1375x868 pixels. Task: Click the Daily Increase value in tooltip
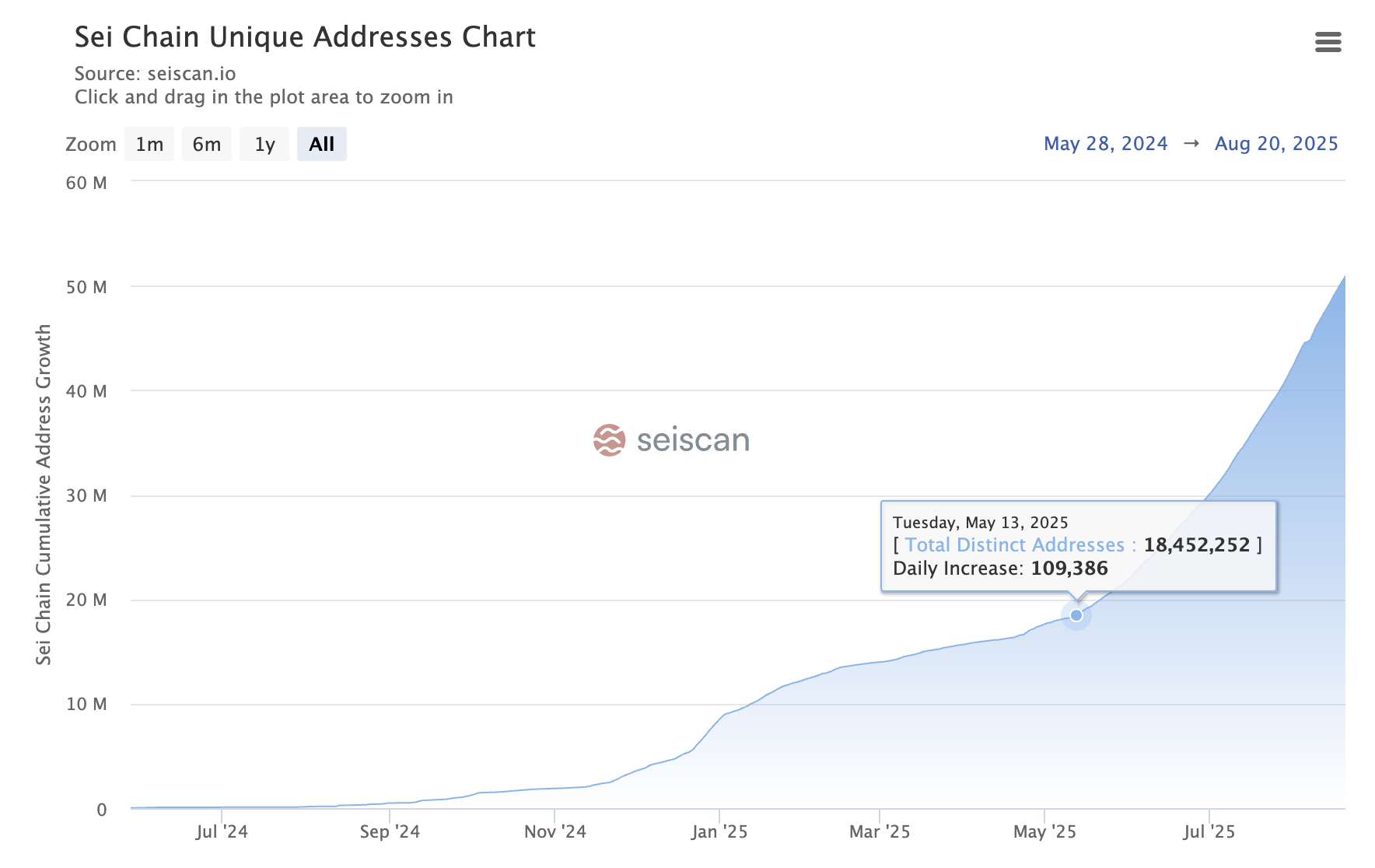tap(1069, 569)
